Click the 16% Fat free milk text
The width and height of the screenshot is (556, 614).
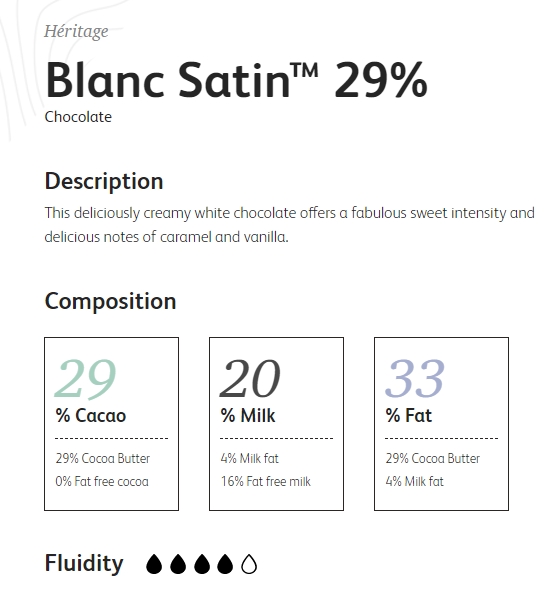point(265,481)
